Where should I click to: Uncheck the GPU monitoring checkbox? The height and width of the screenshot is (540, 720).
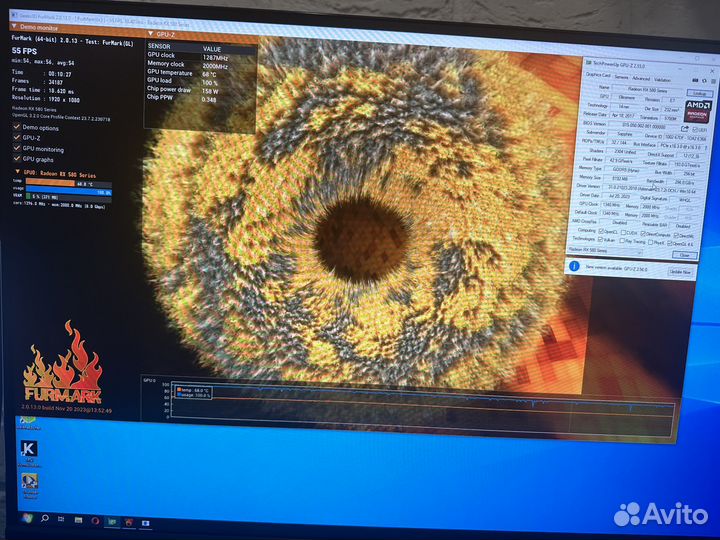pyautogui.click(x=17, y=148)
